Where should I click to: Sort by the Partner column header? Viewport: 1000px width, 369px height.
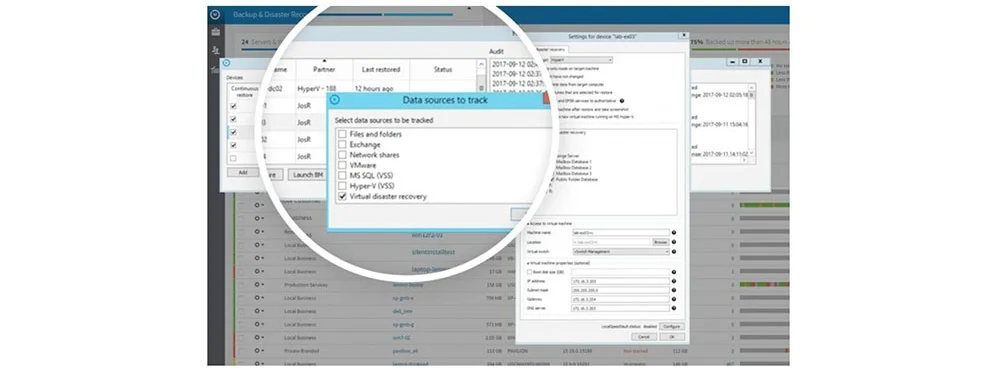[x=324, y=69]
